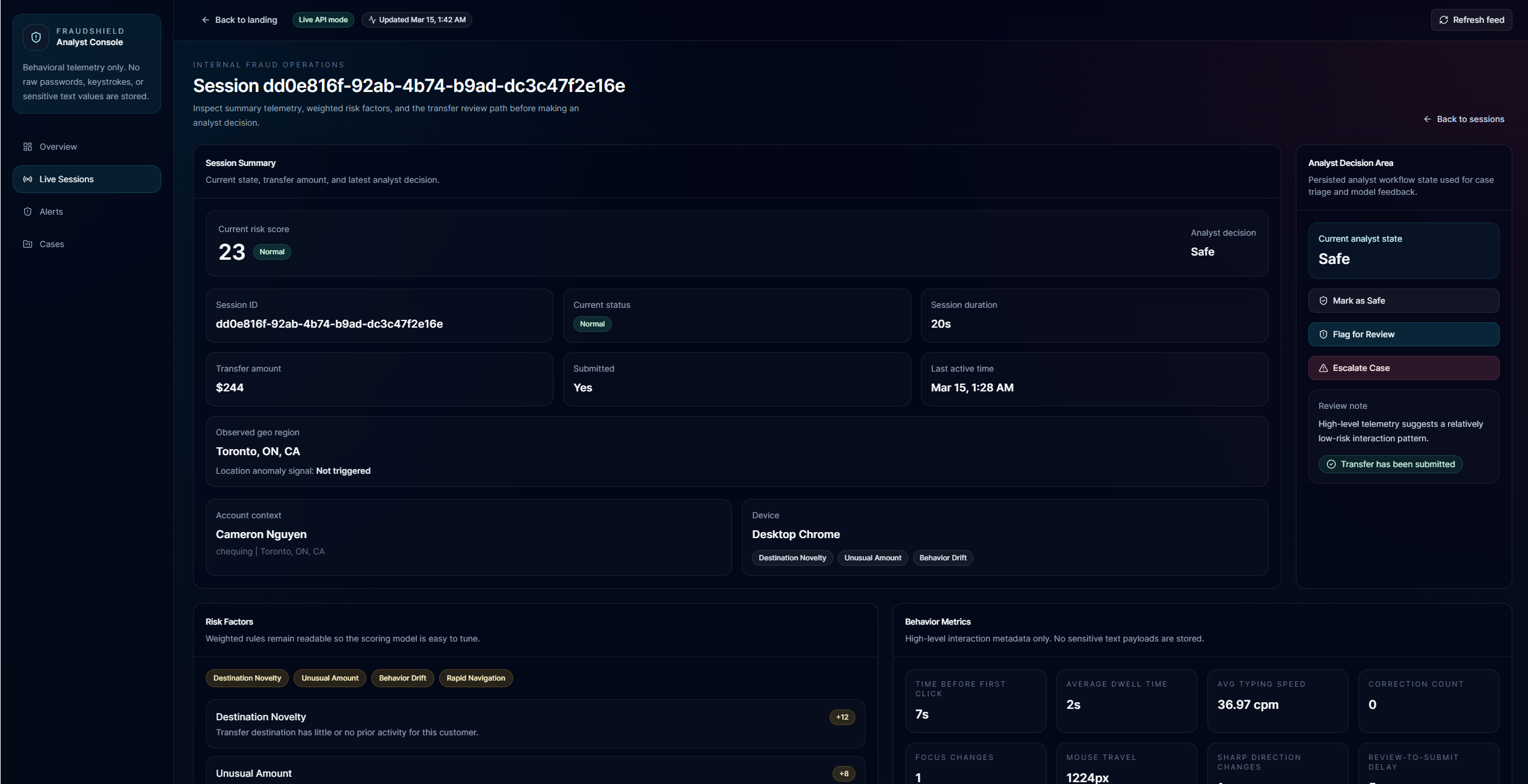Screen dimensions: 1528x784
Task: Go to the Cases sidebar section
Action: click(x=52, y=244)
